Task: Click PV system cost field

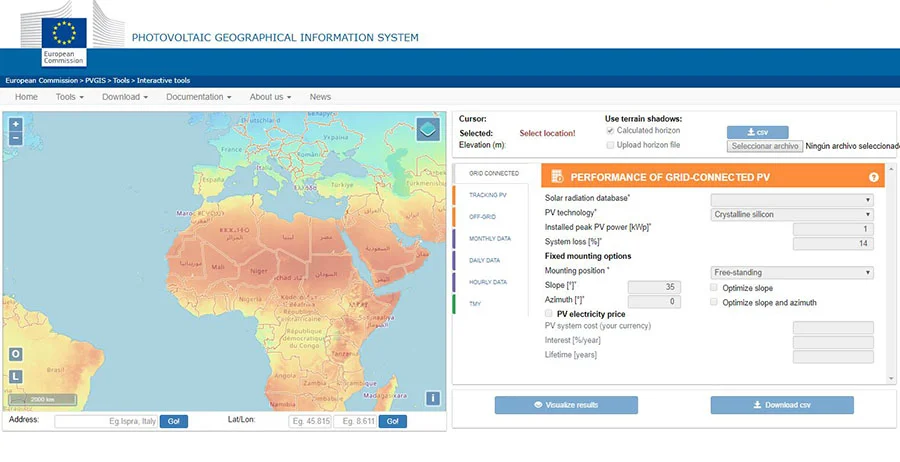Action: point(833,328)
